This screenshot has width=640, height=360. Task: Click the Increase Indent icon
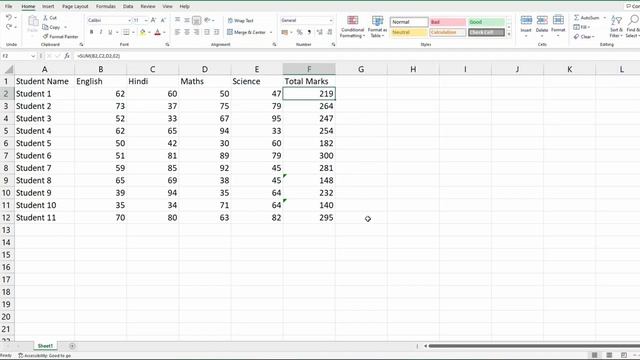(217, 32)
